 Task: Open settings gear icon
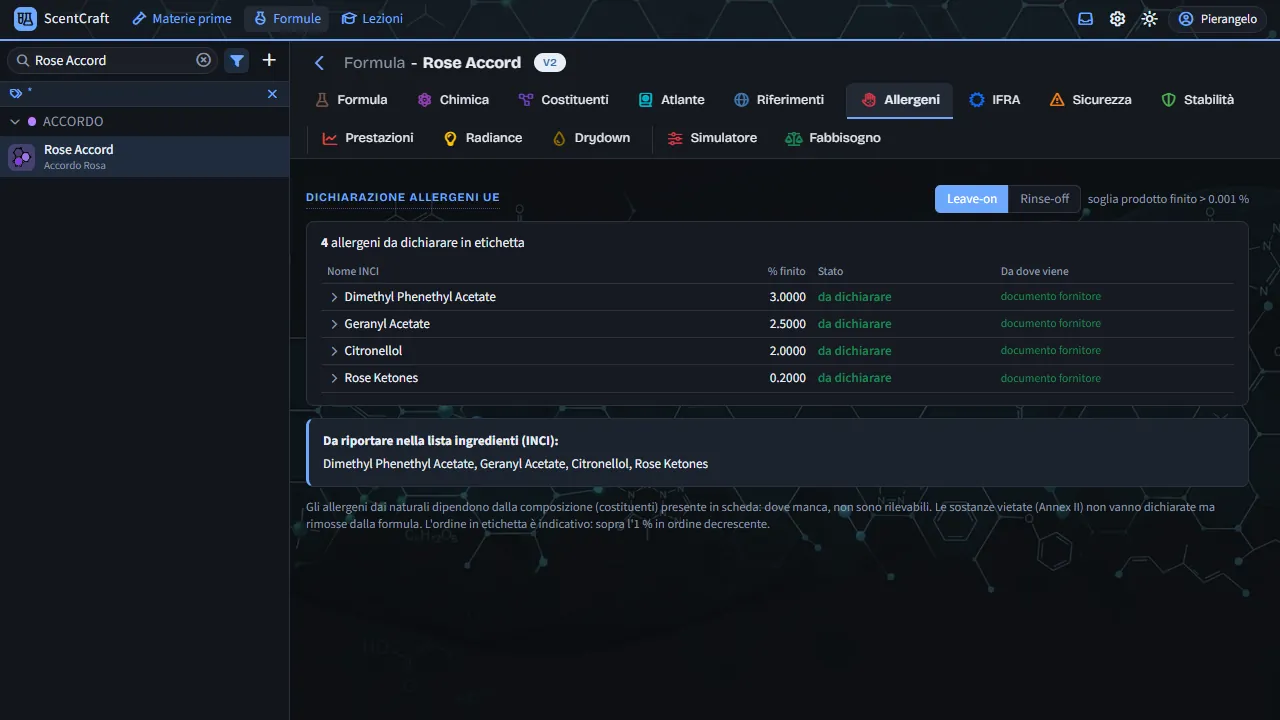coord(1118,19)
